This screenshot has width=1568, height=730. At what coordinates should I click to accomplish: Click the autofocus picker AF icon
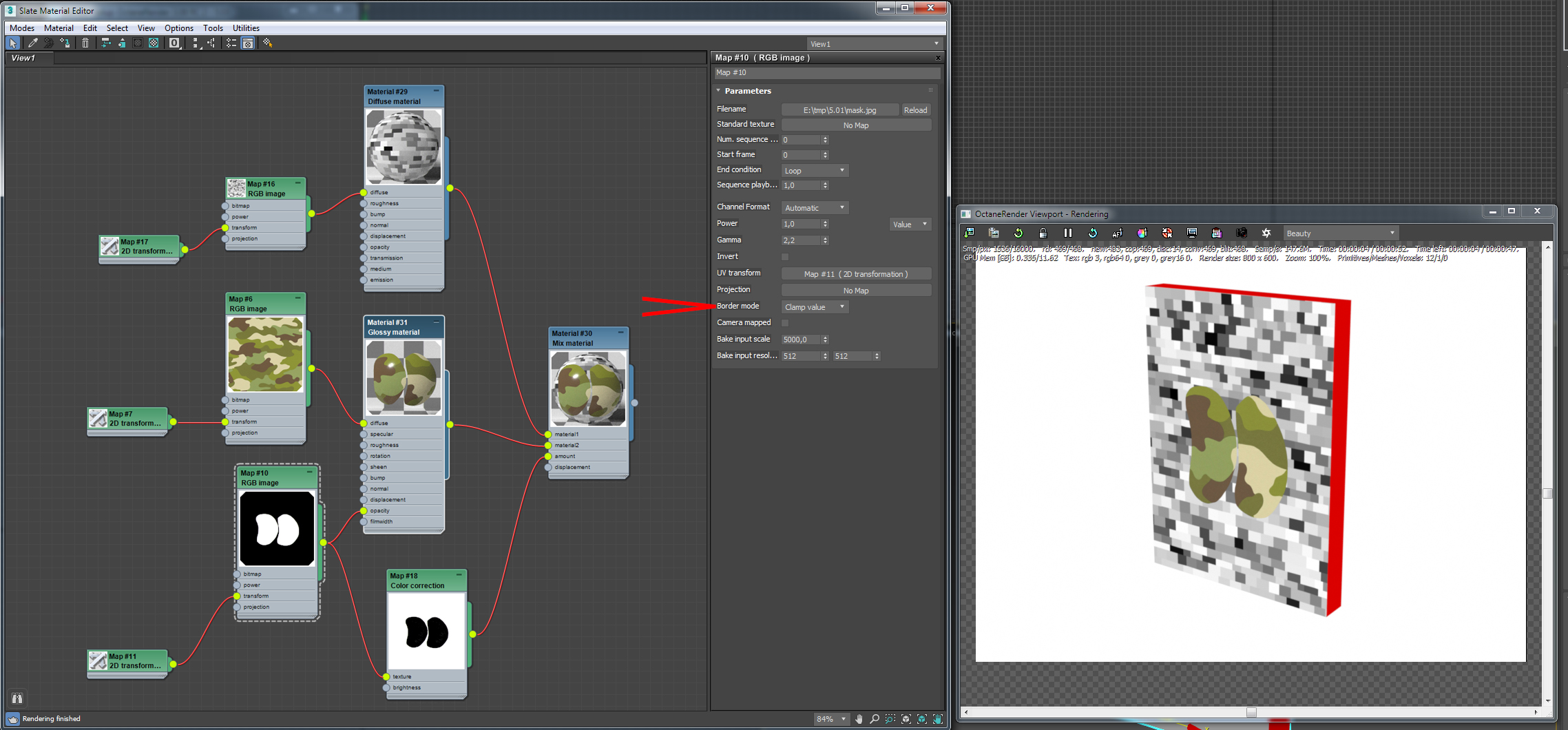click(x=1118, y=233)
